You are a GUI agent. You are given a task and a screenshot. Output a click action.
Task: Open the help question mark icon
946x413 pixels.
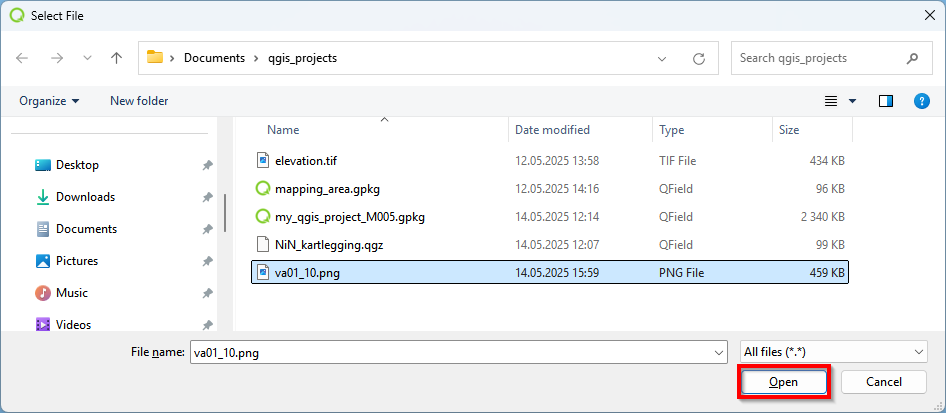(921, 101)
